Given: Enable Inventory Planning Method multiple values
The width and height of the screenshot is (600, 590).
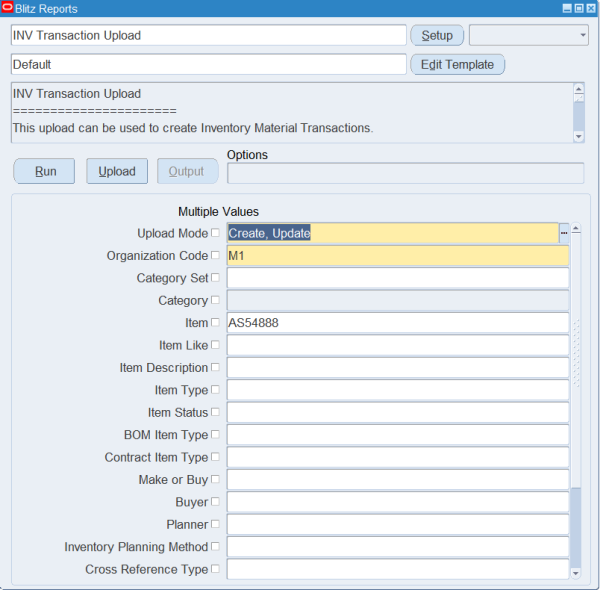Looking at the screenshot, I should point(215,546).
